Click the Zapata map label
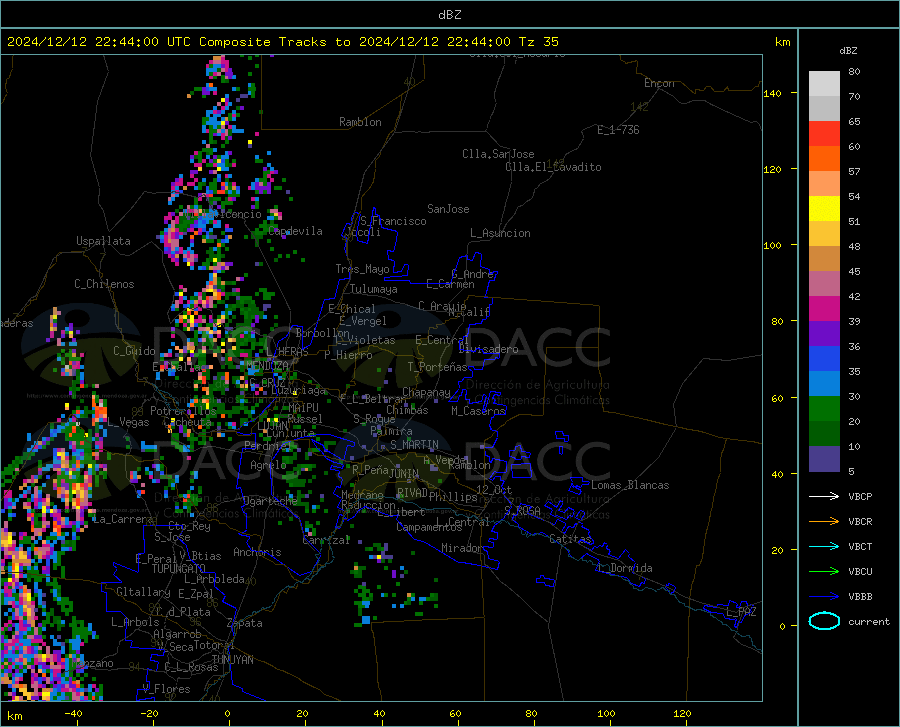 click(x=245, y=623)
